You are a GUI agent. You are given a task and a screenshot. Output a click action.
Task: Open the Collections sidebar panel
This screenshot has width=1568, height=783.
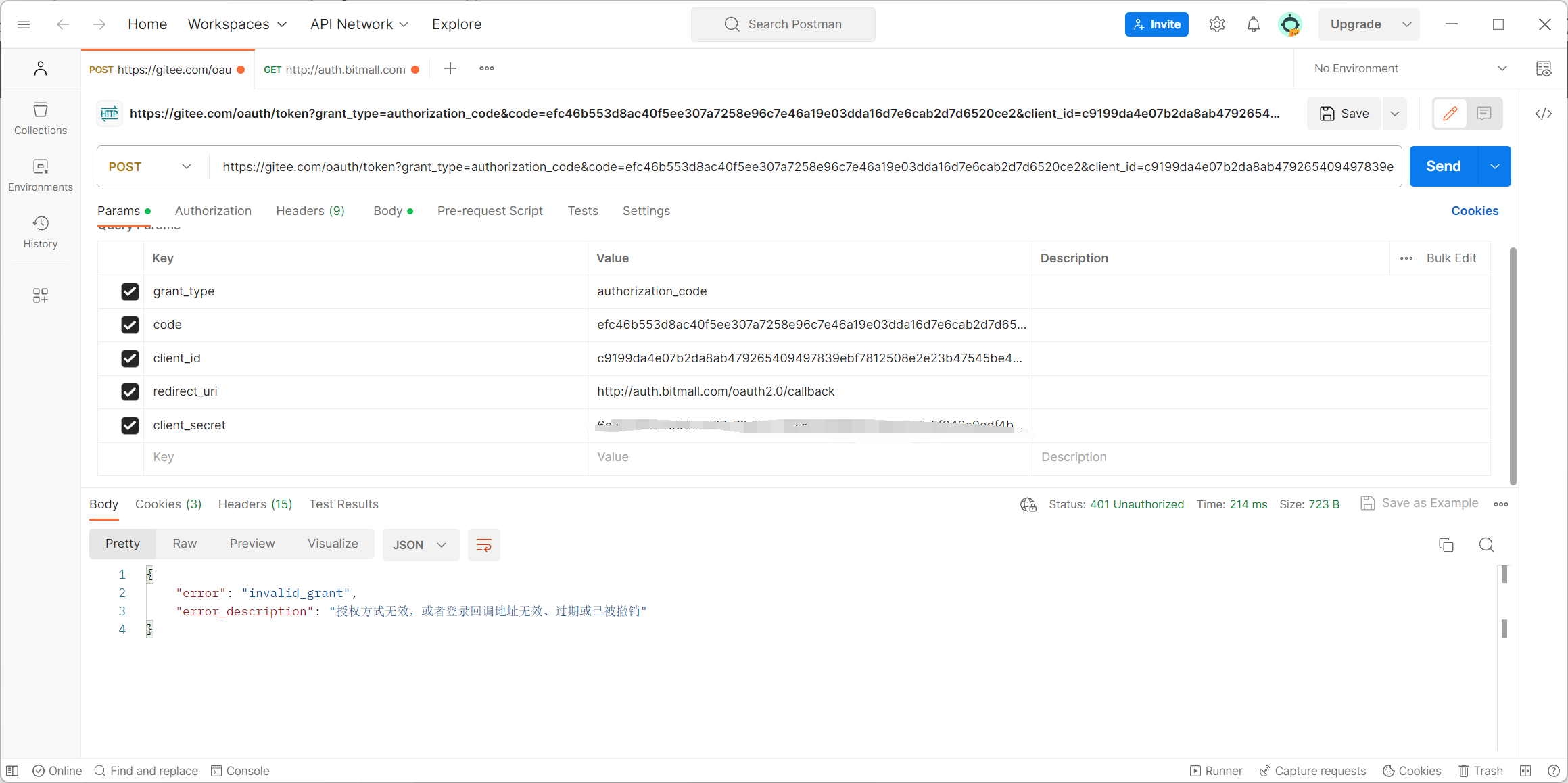[x=41, y=118]
